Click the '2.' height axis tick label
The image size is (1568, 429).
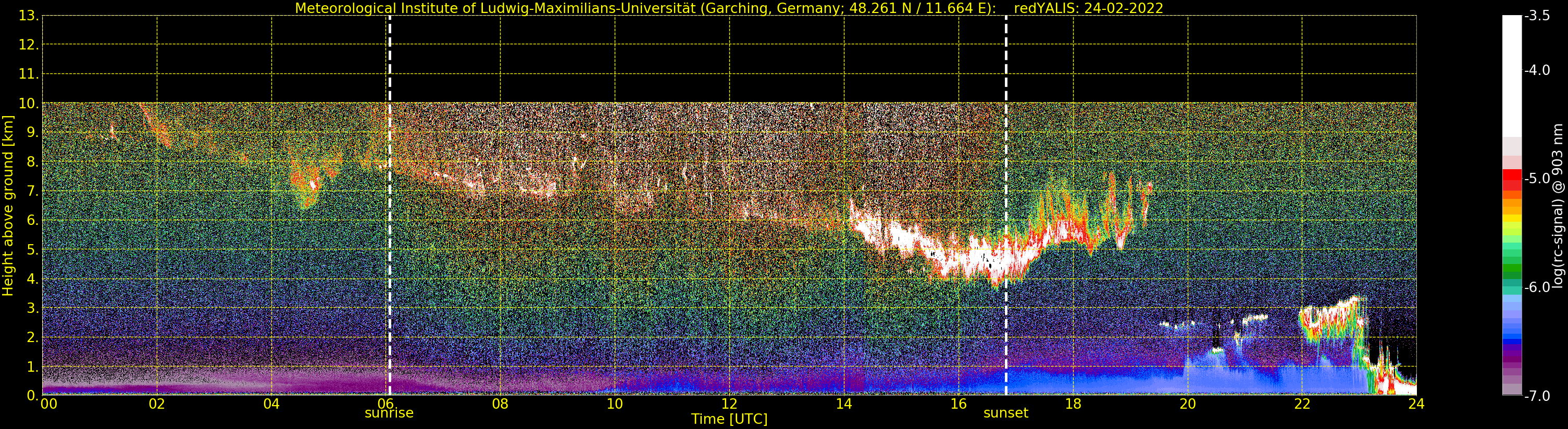[32, 337]
